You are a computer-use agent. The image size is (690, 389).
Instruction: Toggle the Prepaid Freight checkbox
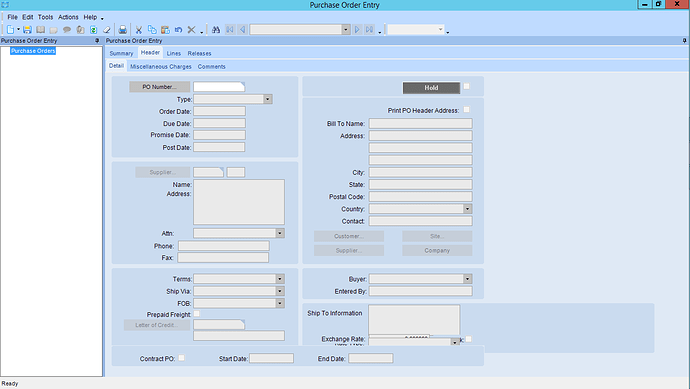click(197, 313)
